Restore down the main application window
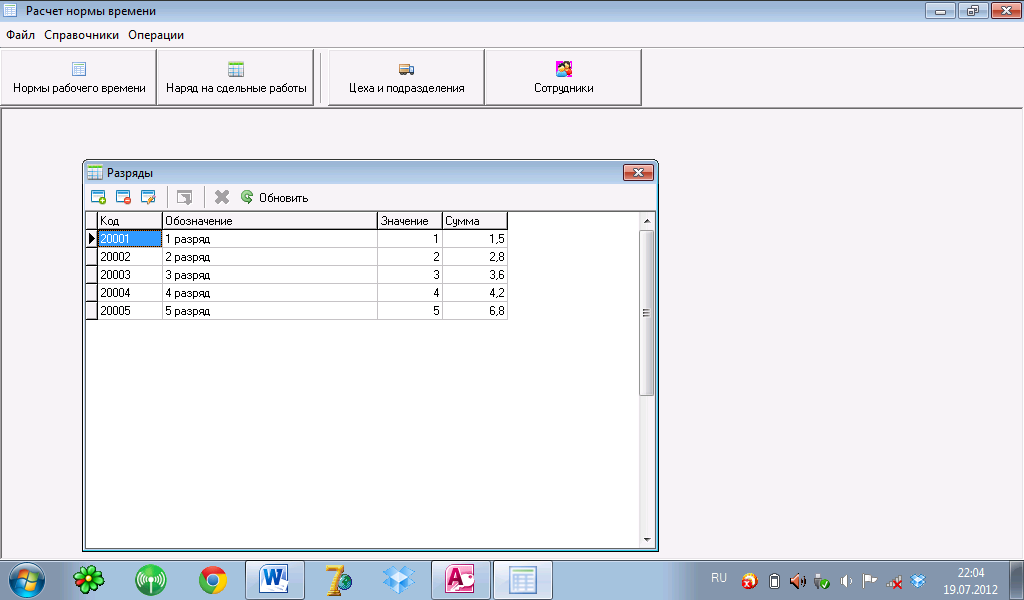This screenshot has width=1024, height=600. click(x=973, y=10)
